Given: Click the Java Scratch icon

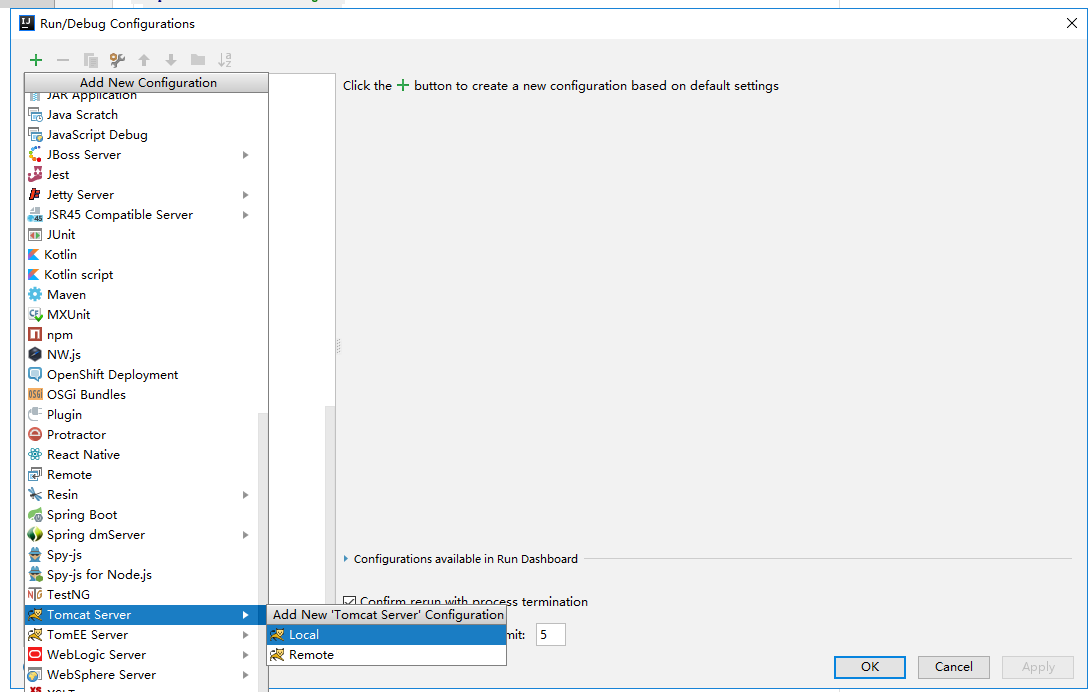Looking at the screenshot, I should click(35, 115).
